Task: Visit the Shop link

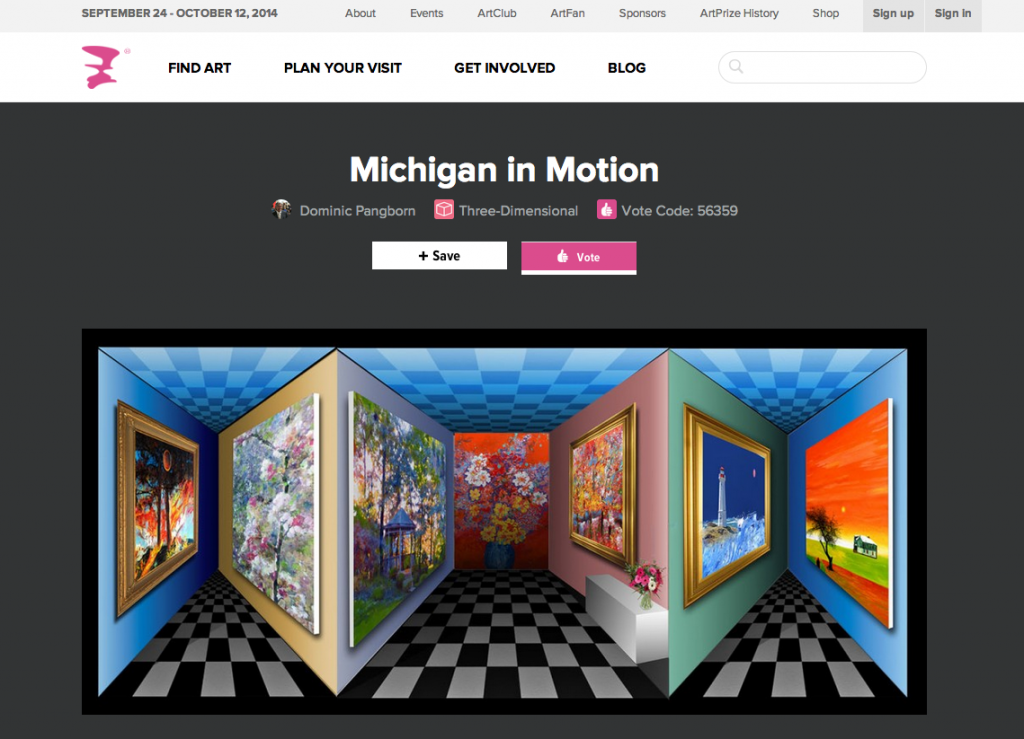Action: click(825, 13)
